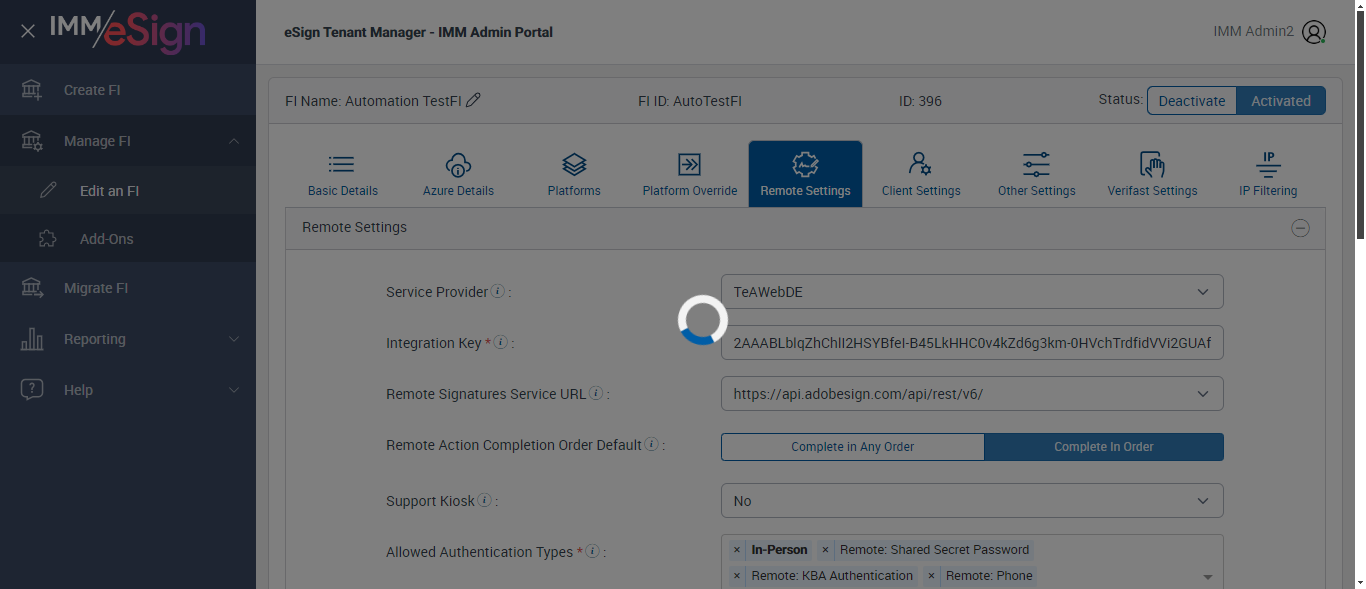Remove Remote: Shared Secret Password tag
1366x589 pixels.
[825, 550]
